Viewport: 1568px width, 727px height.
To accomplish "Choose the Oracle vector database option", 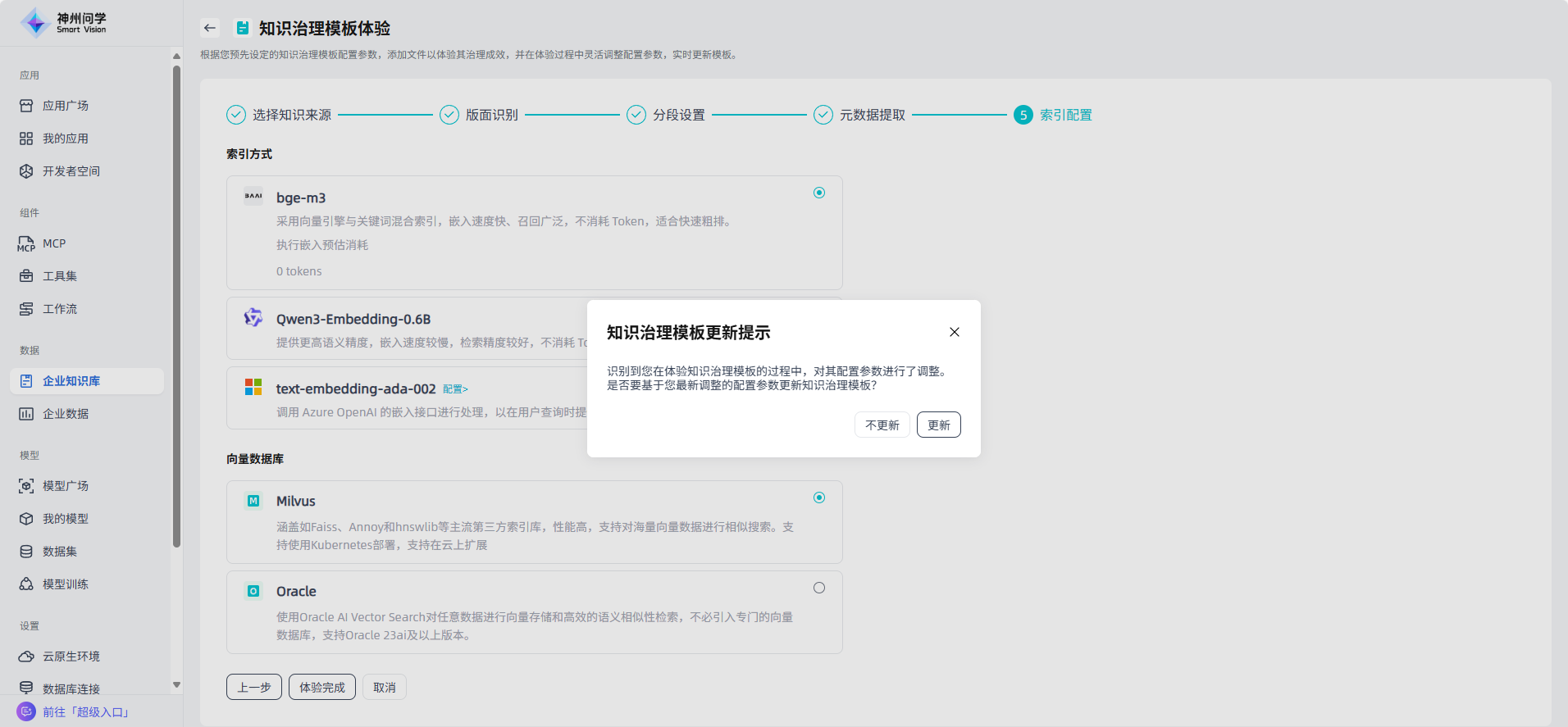I will pyautogui.click(x=818, y=588).
